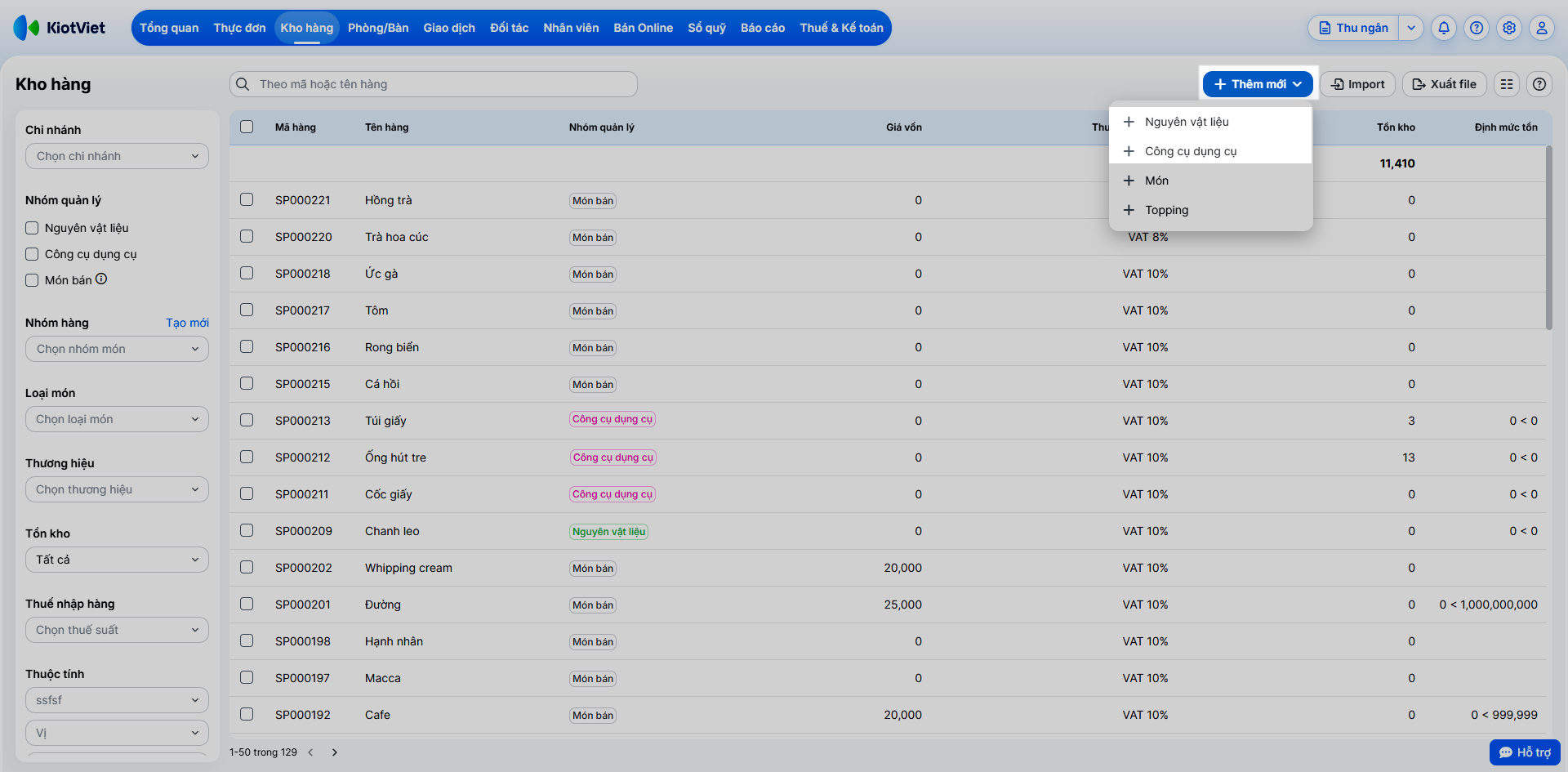Open the Tổng quan menu
Image resolution: width=1568 pixels, height=772 pixels.
[169, 28]
